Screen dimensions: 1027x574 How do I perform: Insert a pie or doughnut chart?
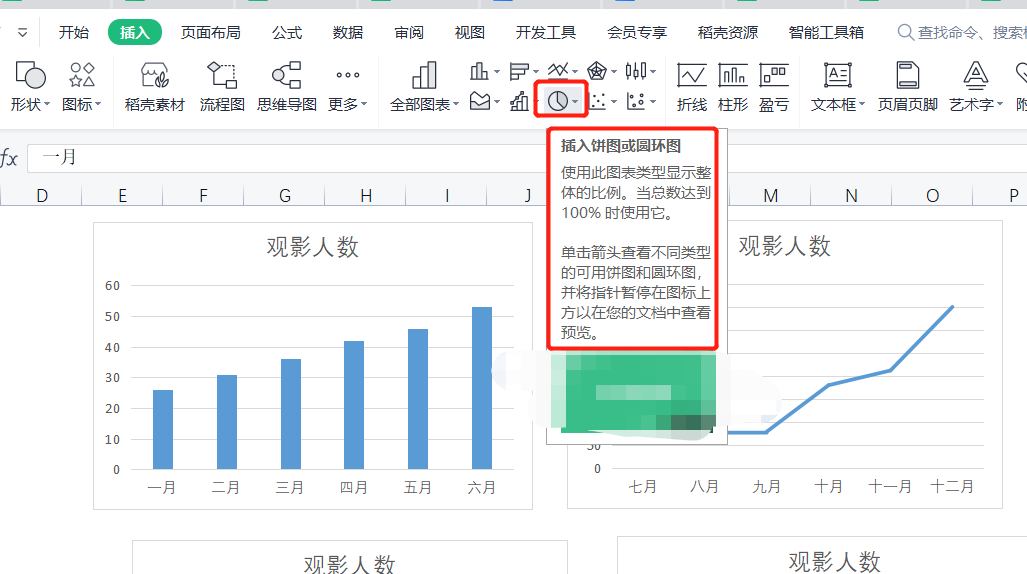558,101
